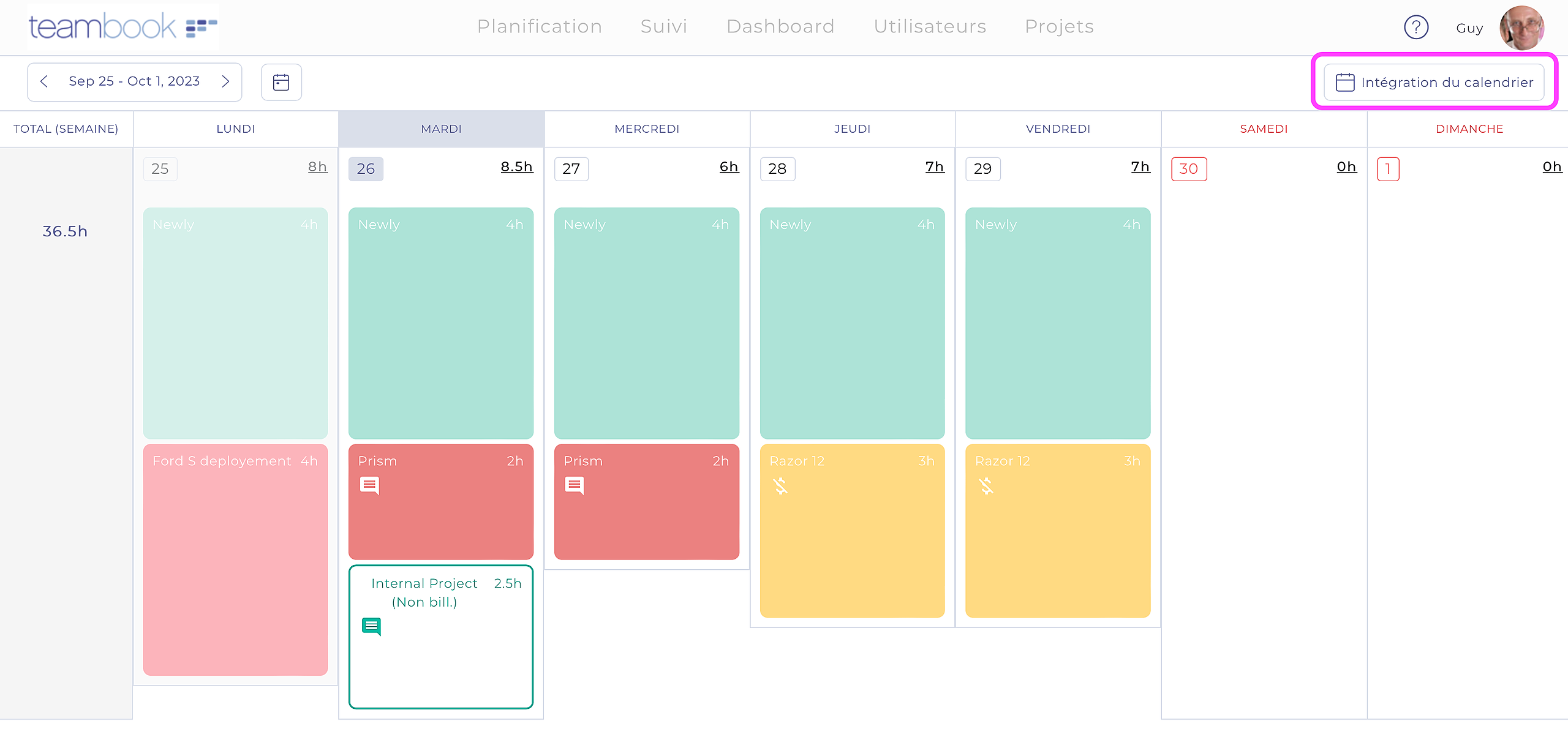Open comment icon on Wednesday's Prism block
This screenshot has width=1568, height=729.
coord(575,485)
